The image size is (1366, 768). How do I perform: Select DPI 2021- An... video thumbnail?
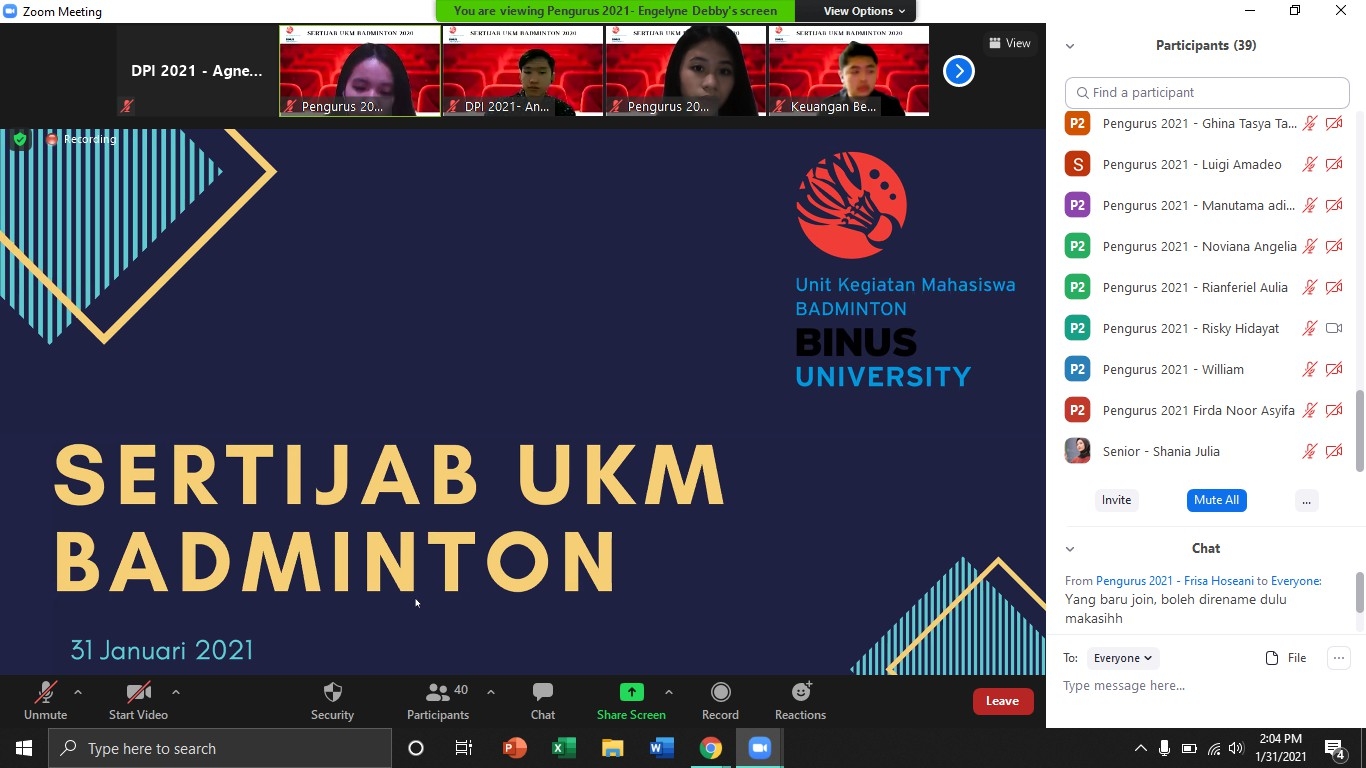523,71
